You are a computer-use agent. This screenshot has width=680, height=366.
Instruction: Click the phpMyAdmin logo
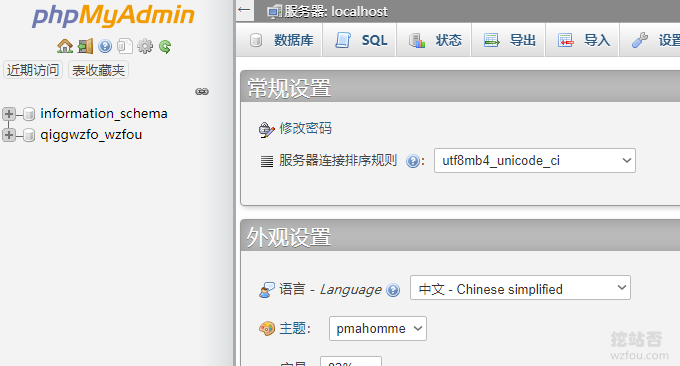pyautogui.click(x=113, y=16)
